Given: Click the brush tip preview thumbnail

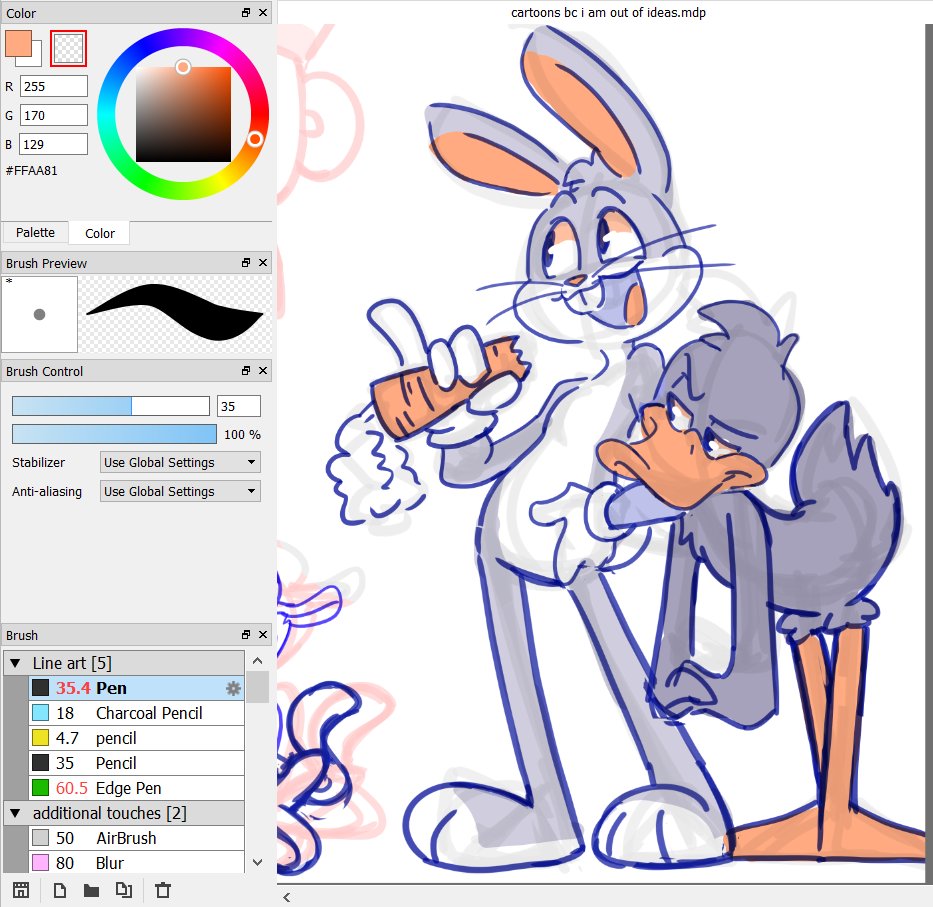Looking at the screenshot, I should pos(40,314).
